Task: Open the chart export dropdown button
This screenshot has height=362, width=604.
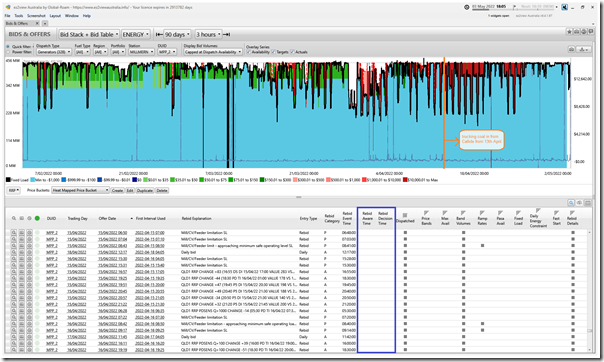Action: point(584,49)
